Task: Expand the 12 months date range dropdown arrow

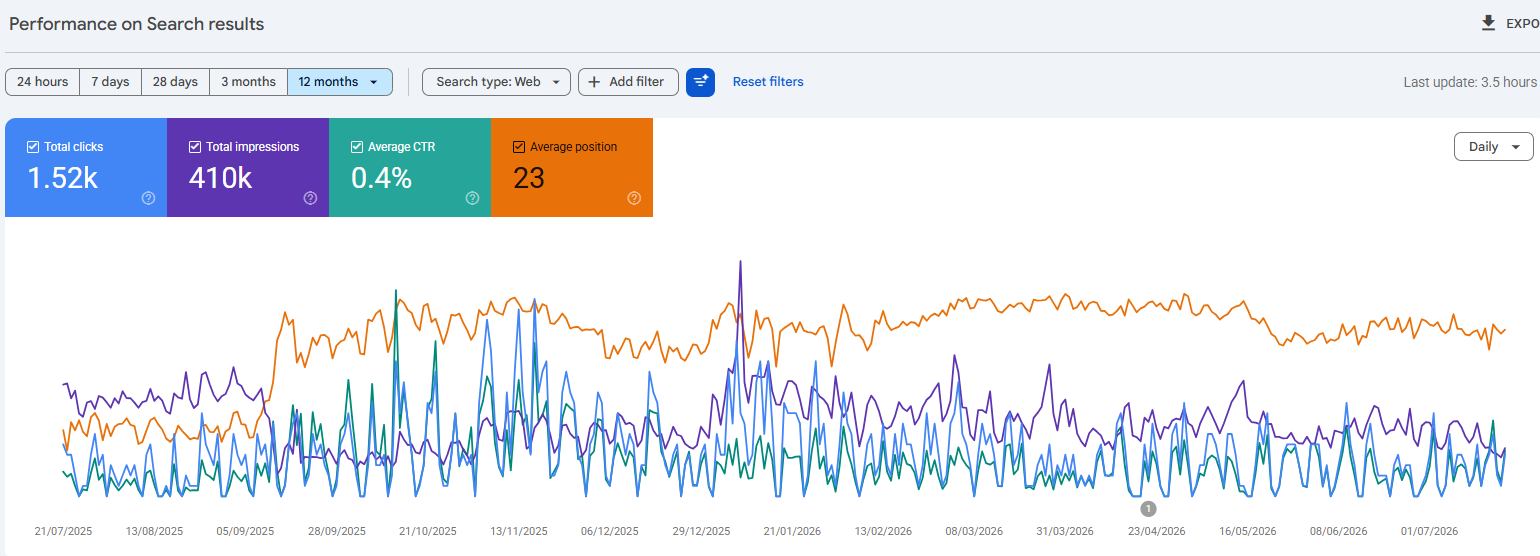Action: (374, 82)
